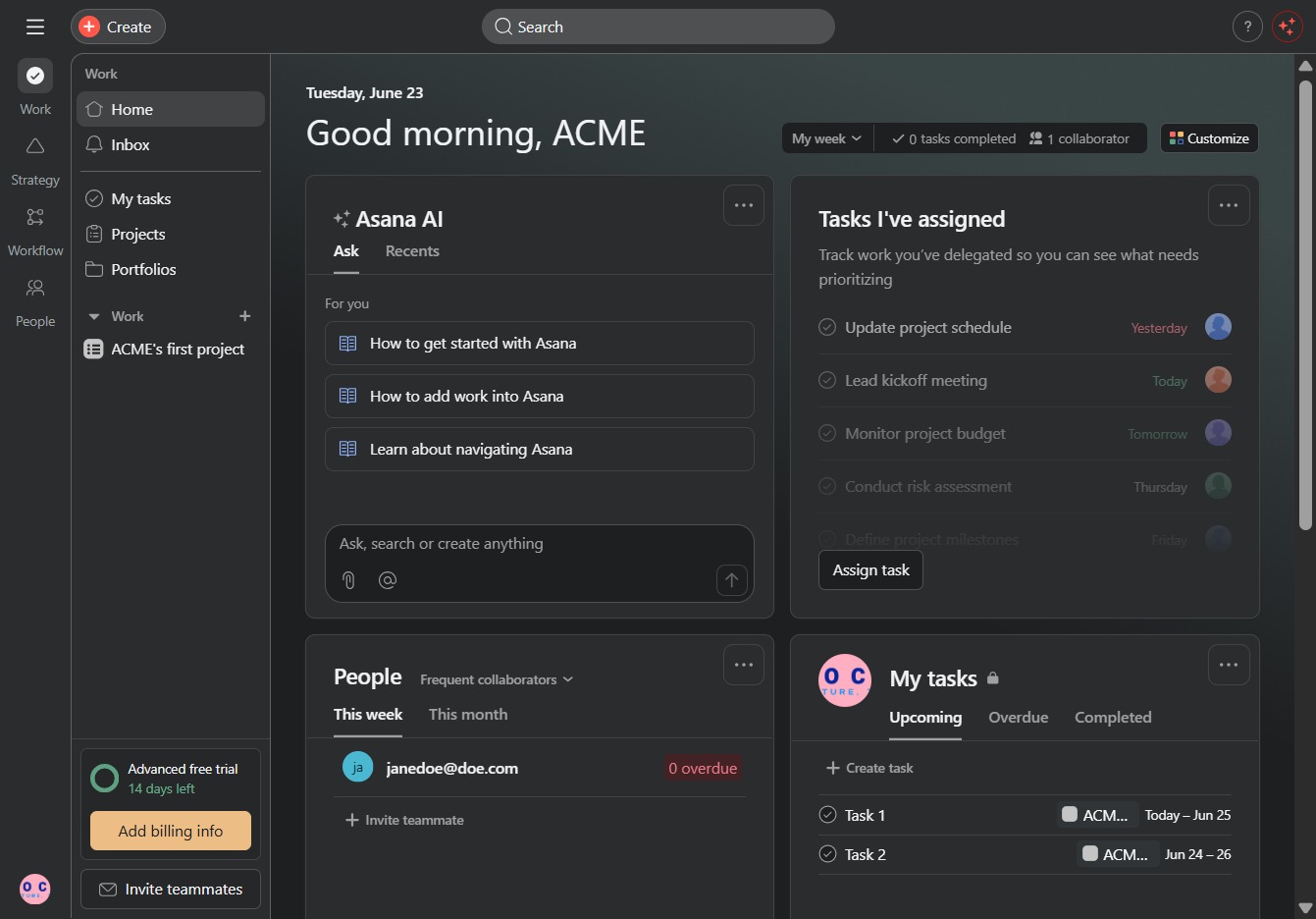Image resolution: width=1316 pixels, height=919 pixels.
Task: Open the hamburger menu to collapse sidebar
Action: click(x=35, y=27)
